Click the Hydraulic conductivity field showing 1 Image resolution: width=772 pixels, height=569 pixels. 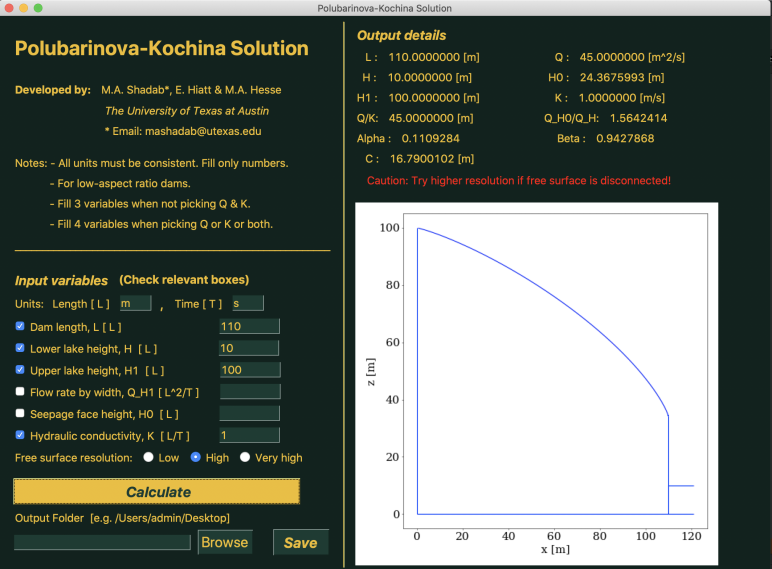click(x=250, y=435)
